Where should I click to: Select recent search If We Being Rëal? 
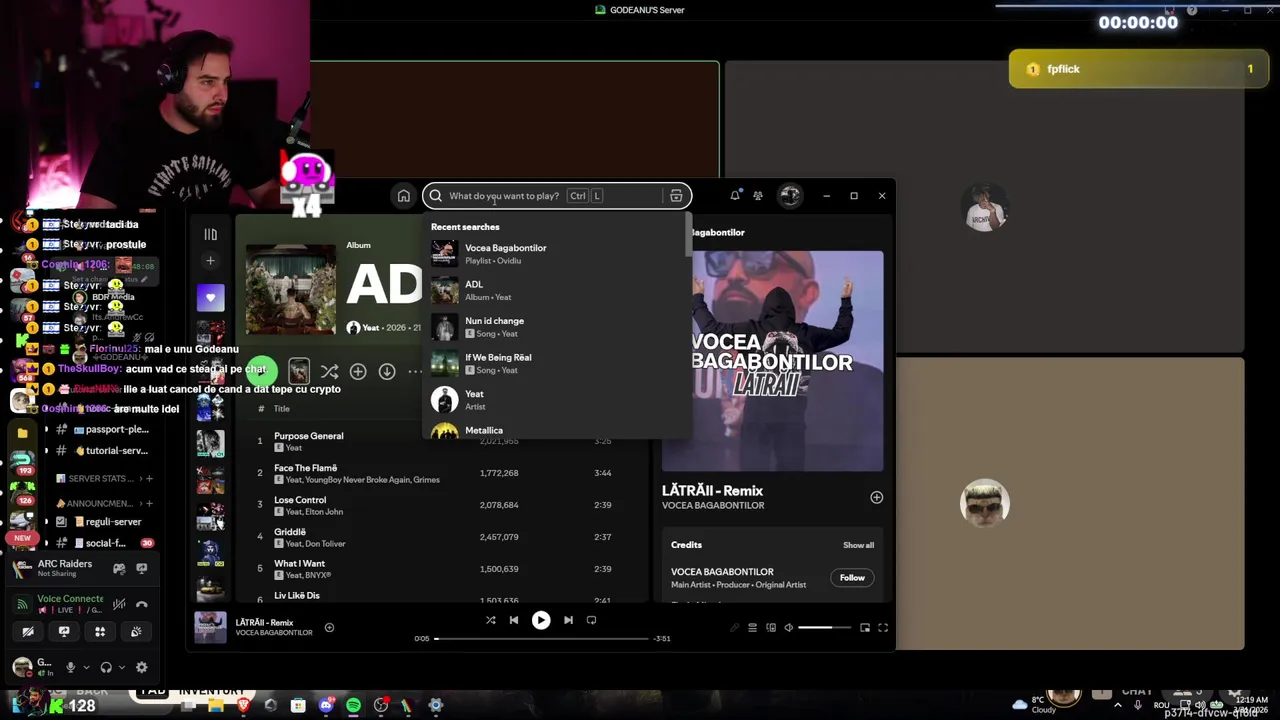(558, 363)
